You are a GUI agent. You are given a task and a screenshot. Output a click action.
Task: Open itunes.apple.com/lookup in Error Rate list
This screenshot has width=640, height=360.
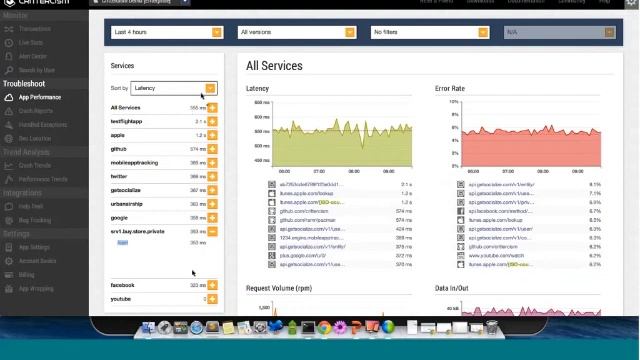[x=496, y=220]
